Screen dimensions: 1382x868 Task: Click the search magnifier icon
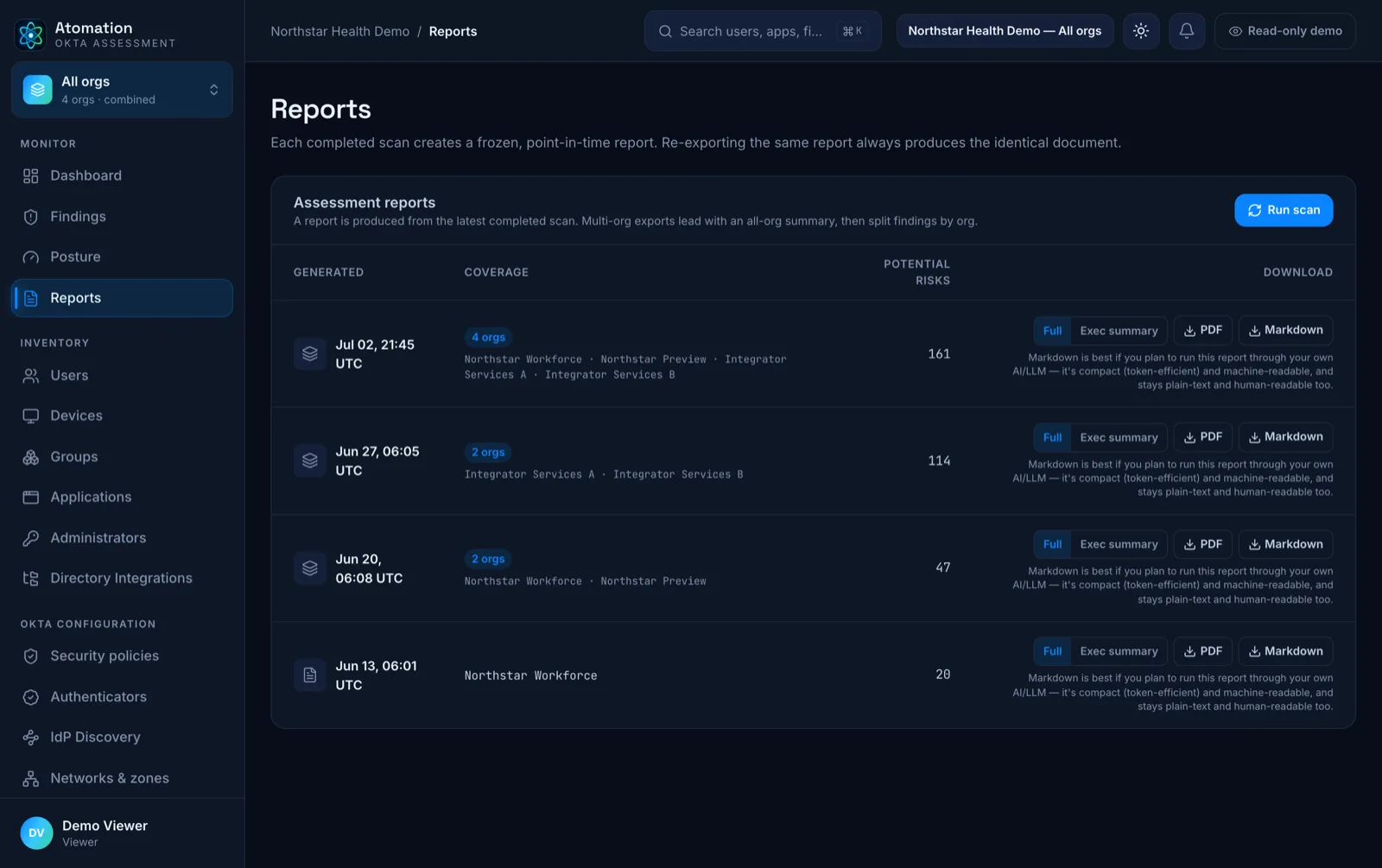665,31
